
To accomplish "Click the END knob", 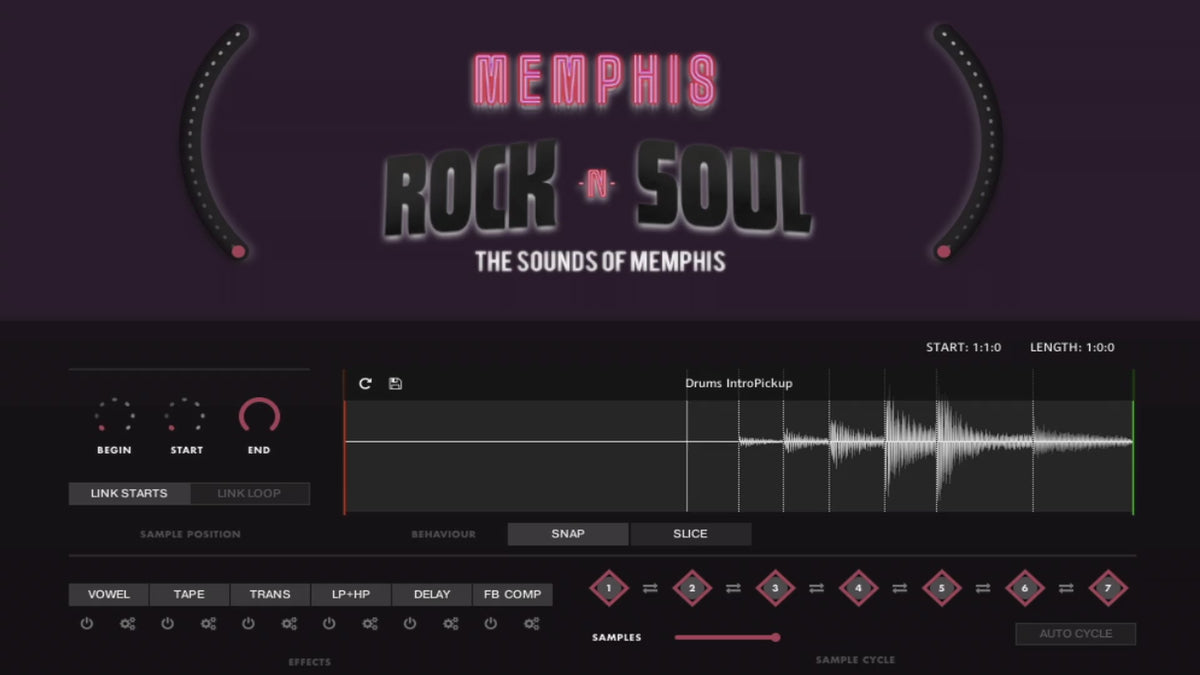I will click(259, 415).
